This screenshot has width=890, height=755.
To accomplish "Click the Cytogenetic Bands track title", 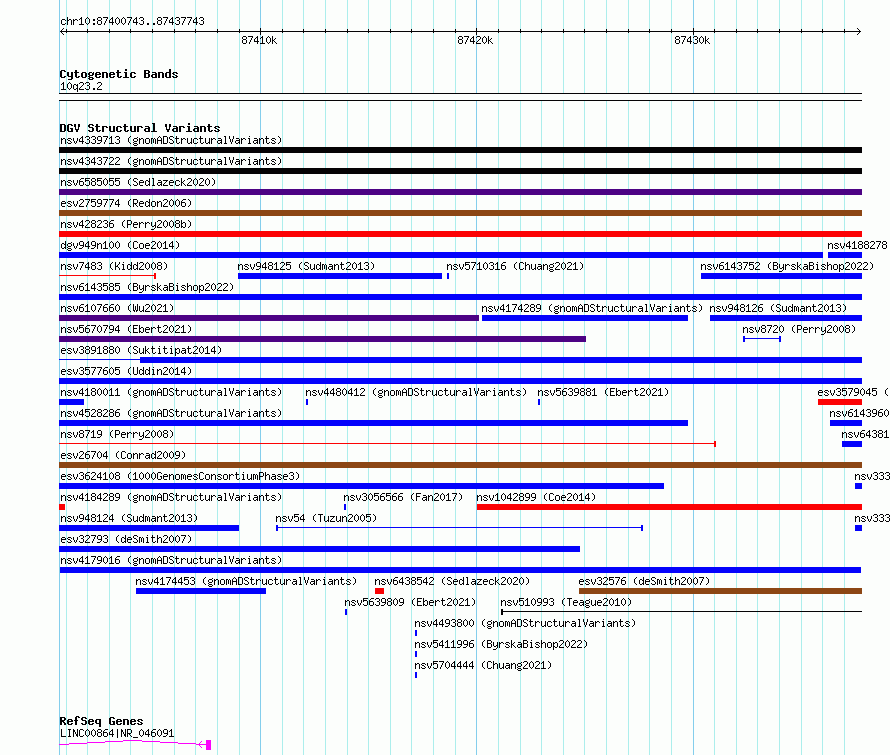I will point(119,74).
